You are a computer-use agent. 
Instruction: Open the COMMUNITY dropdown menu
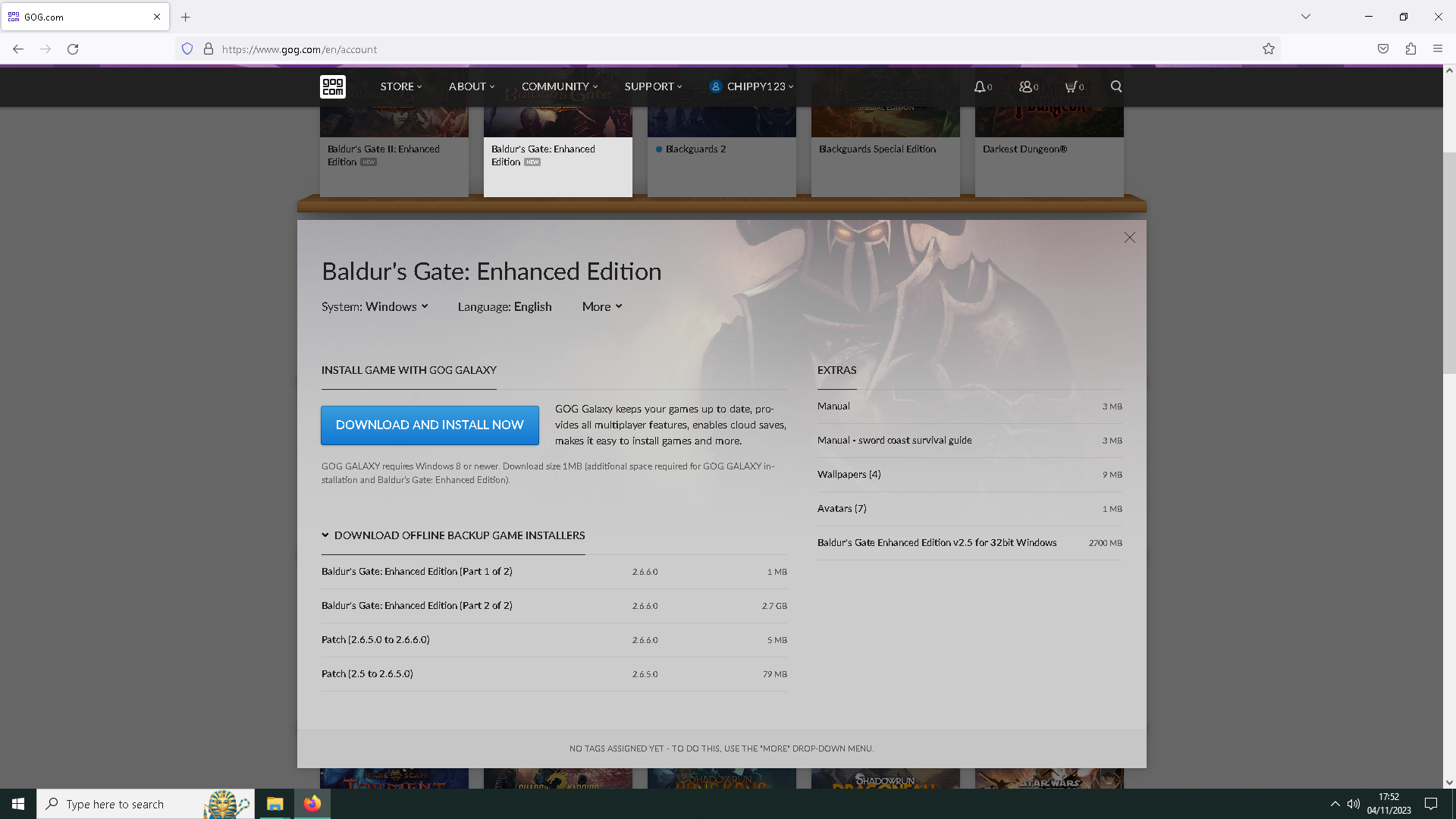point(560,86)
